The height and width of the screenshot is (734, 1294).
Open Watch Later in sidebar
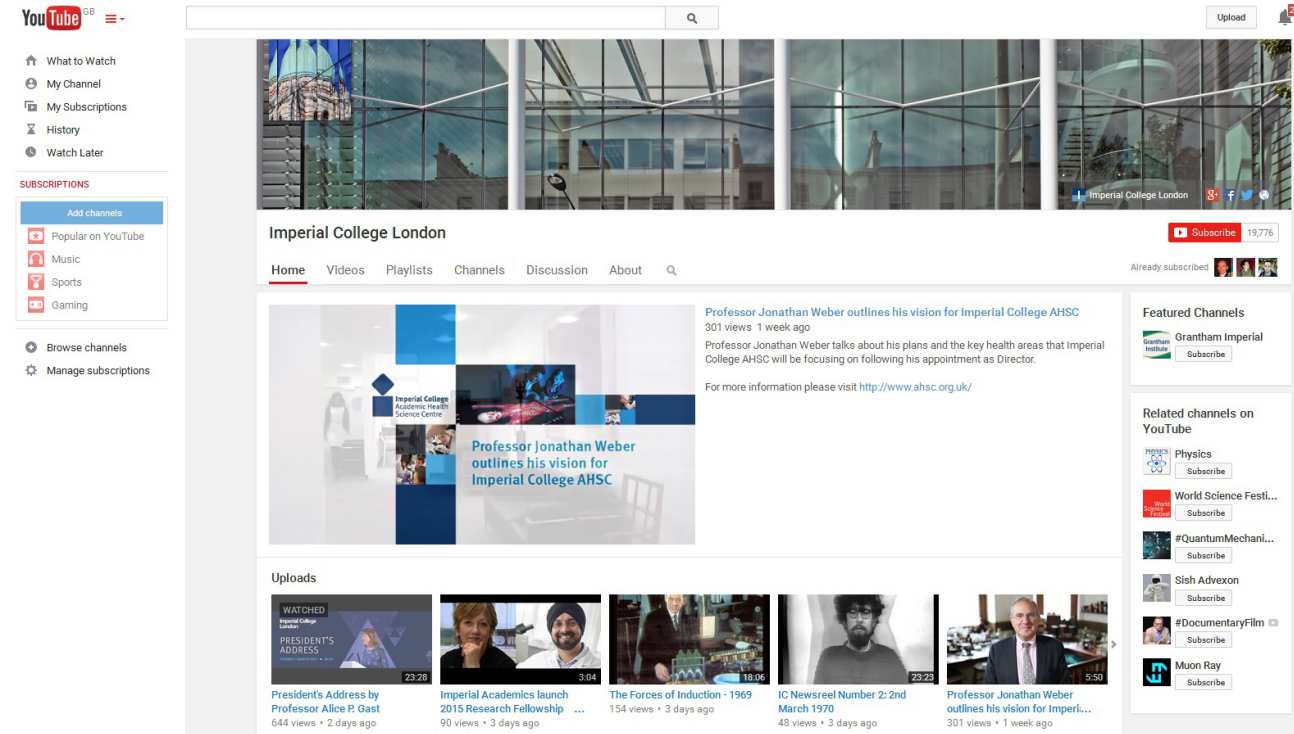(x=74, y=153)
